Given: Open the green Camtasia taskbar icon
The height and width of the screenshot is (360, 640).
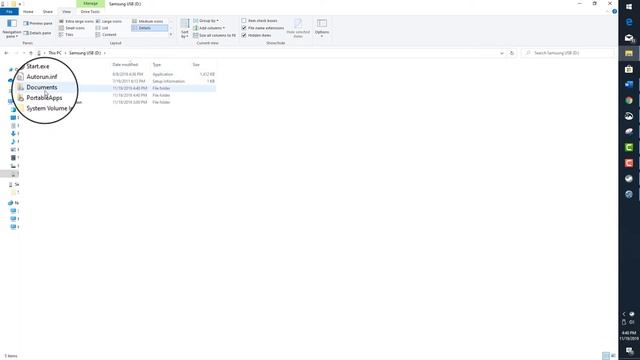Looking at the screenshot, I should pos(629,147).
